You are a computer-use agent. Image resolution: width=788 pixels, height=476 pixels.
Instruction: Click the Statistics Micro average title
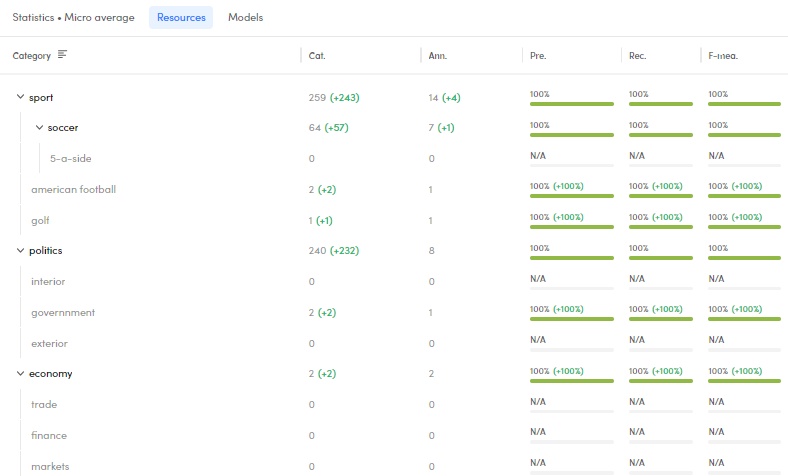click(73, 18)
